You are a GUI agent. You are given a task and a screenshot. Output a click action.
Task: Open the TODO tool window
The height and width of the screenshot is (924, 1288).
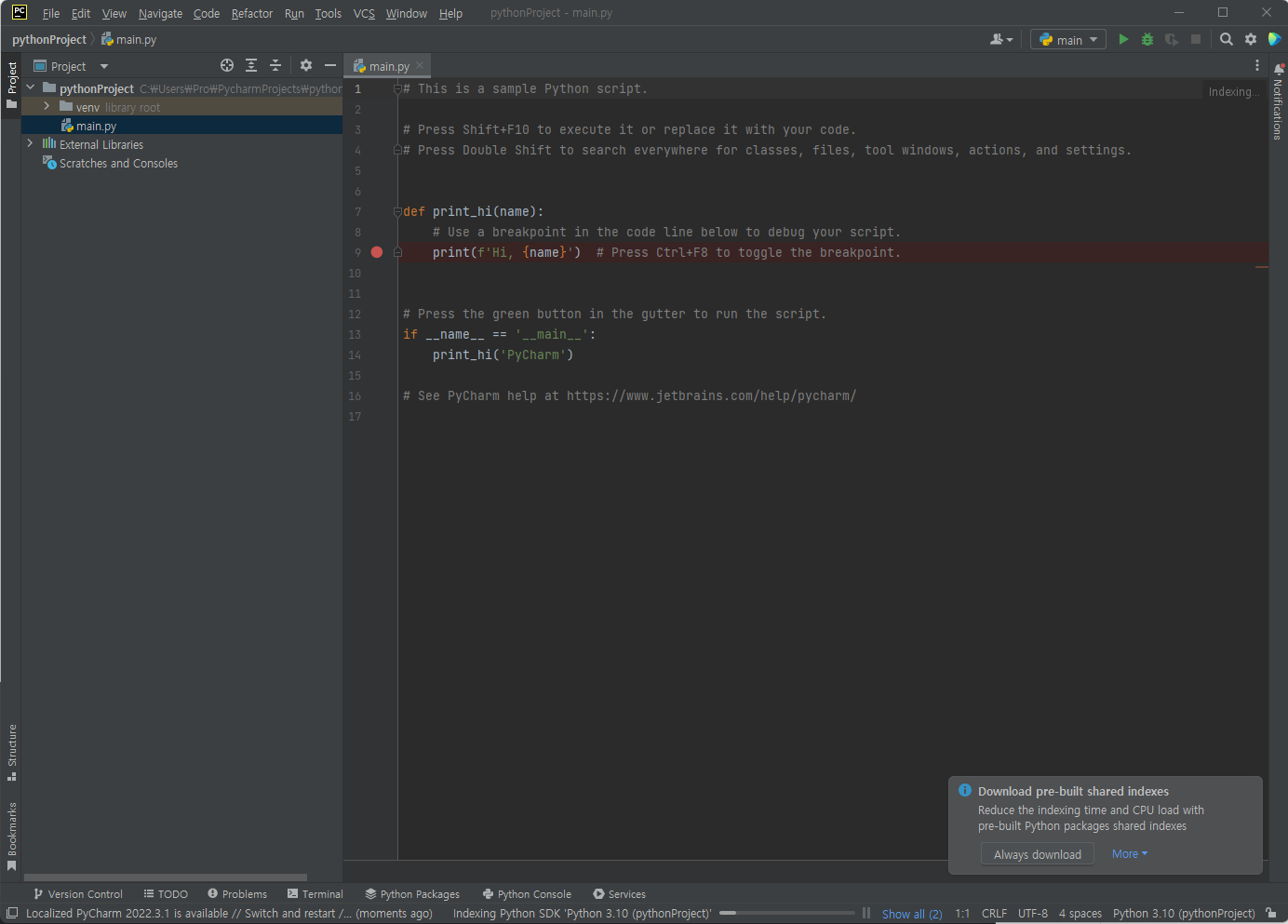(166, 893)
